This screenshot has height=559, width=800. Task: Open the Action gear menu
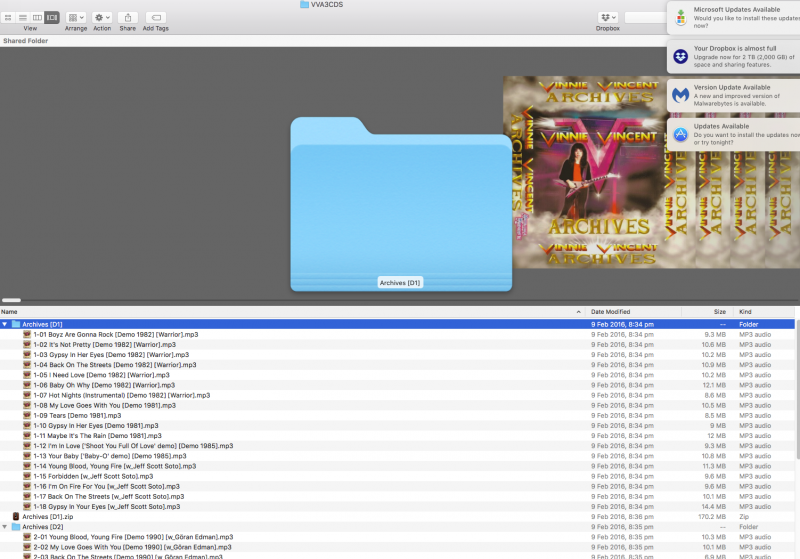[102, 18]
